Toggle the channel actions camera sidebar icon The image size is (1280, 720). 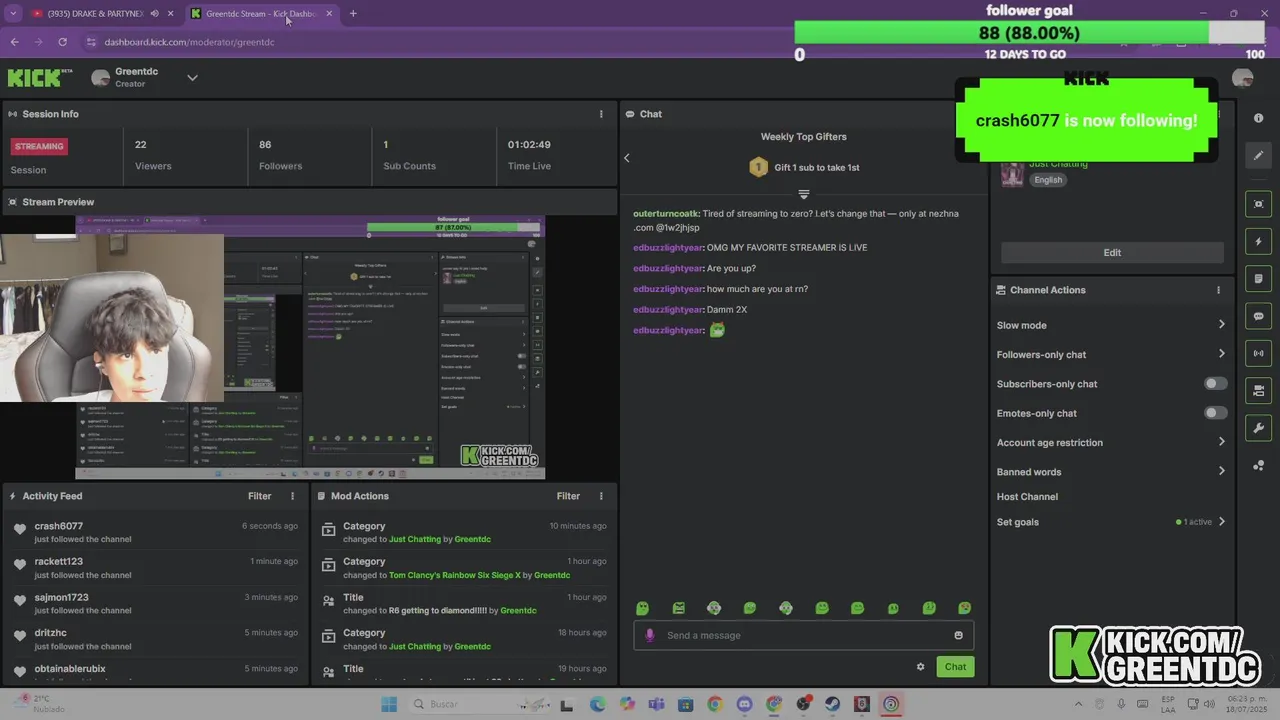coord(1258,390)
